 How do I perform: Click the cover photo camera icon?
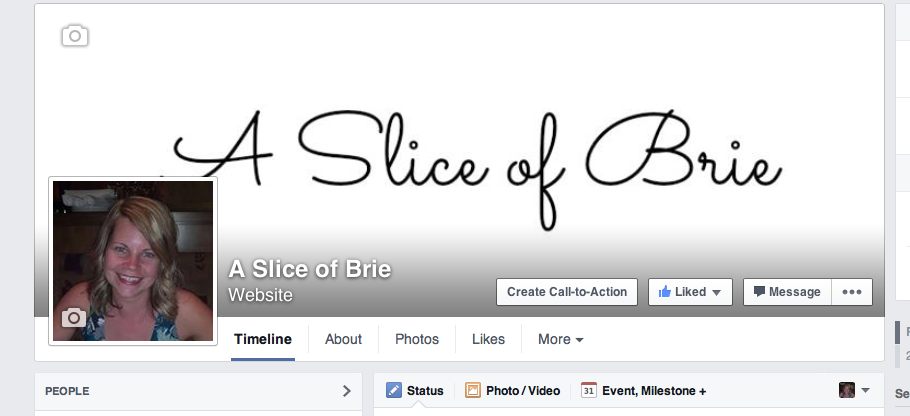(75, 36)
